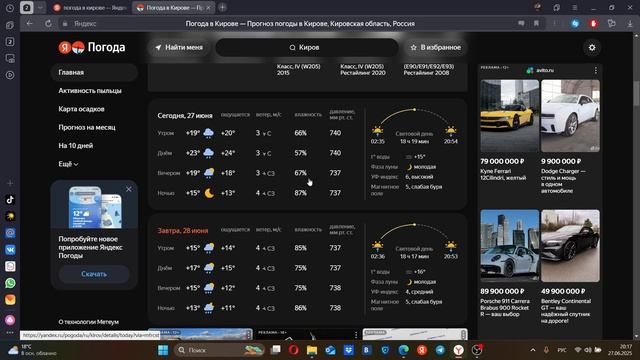Open WhatsApp icon in browser sidebar
Viewport: 640px width, 360px height.
pos(10,283)
